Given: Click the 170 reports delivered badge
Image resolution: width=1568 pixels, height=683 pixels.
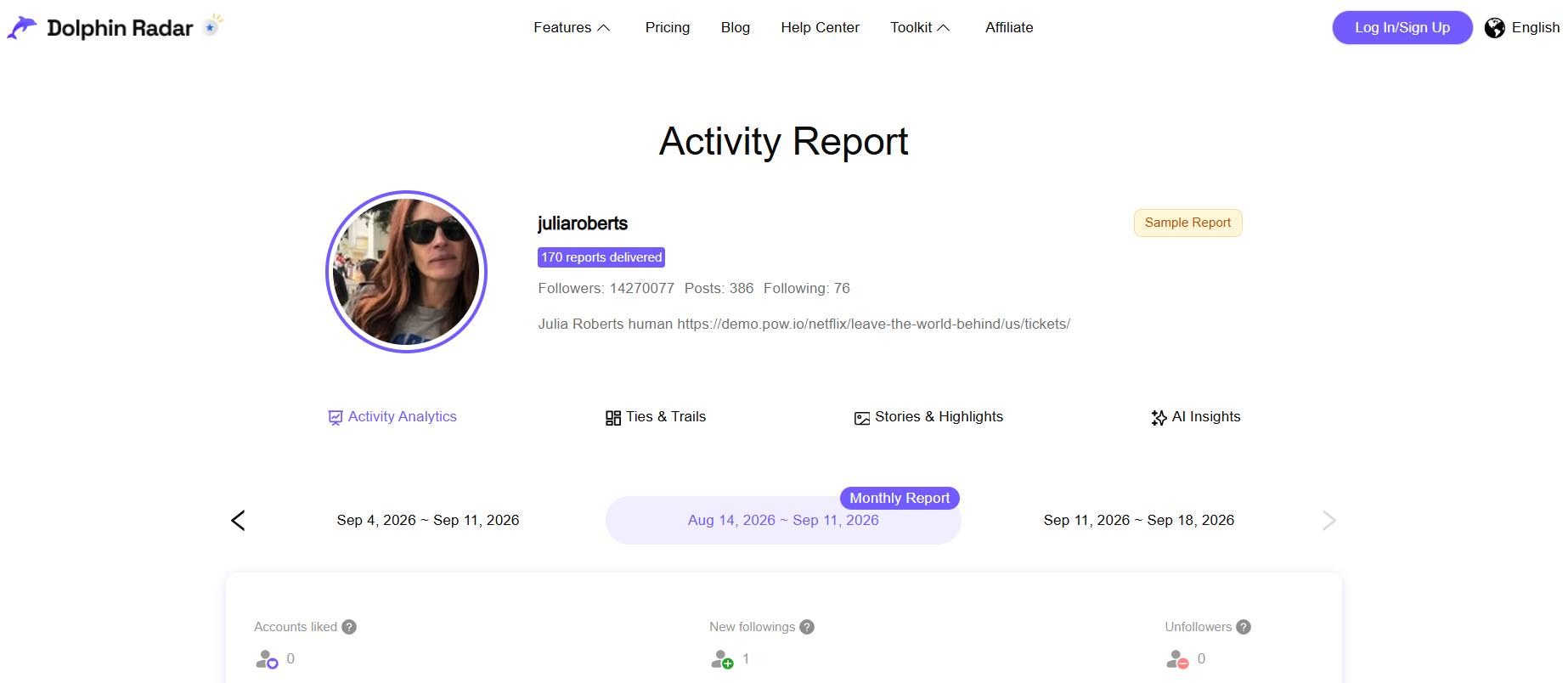Looking at the screenshot, I should (601, 257).
